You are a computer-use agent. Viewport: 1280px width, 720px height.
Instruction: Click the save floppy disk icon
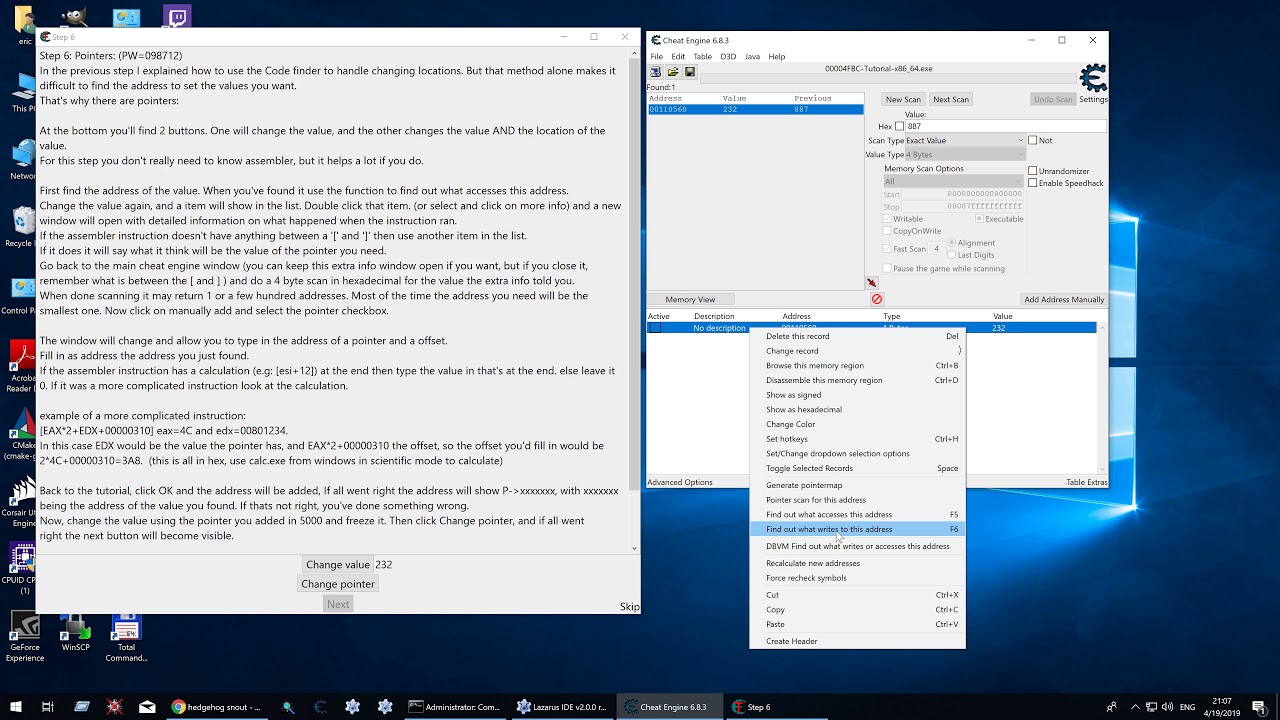click(x=688, y=72)
